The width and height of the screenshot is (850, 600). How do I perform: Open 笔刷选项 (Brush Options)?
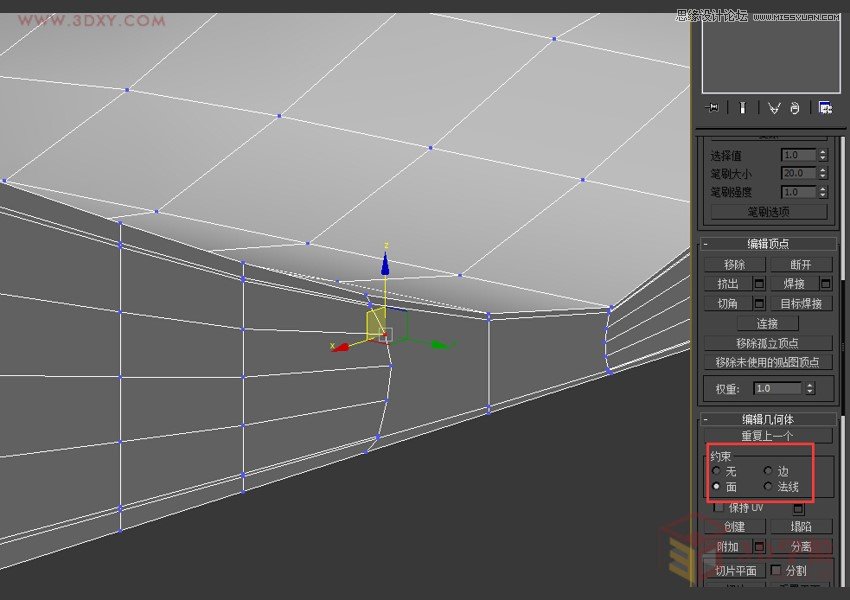point(767,212)
